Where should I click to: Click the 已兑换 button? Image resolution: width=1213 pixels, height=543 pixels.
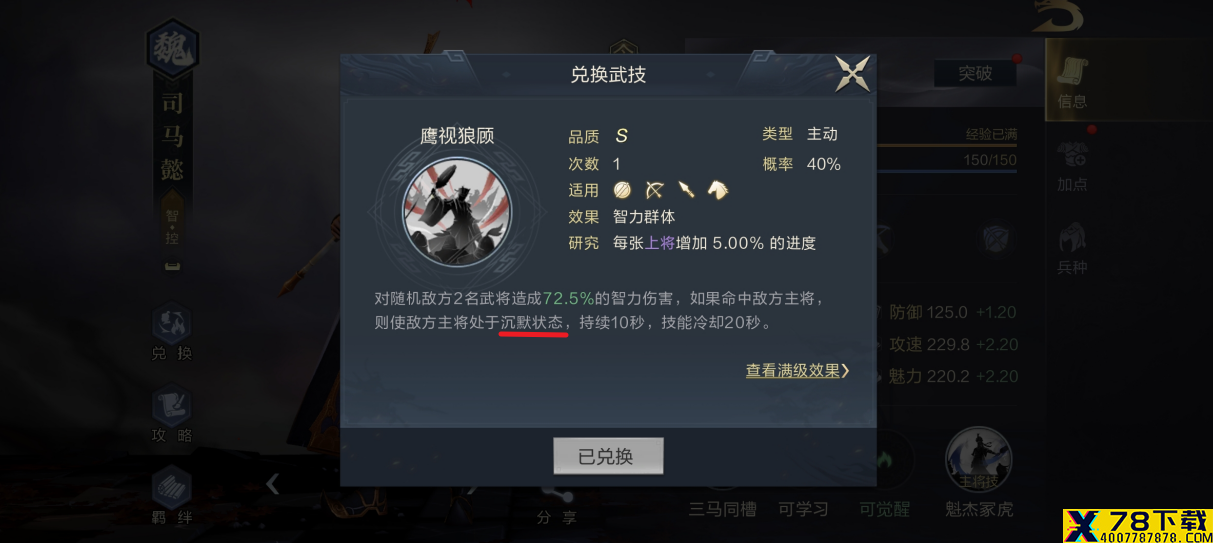(x=608, y=456)
